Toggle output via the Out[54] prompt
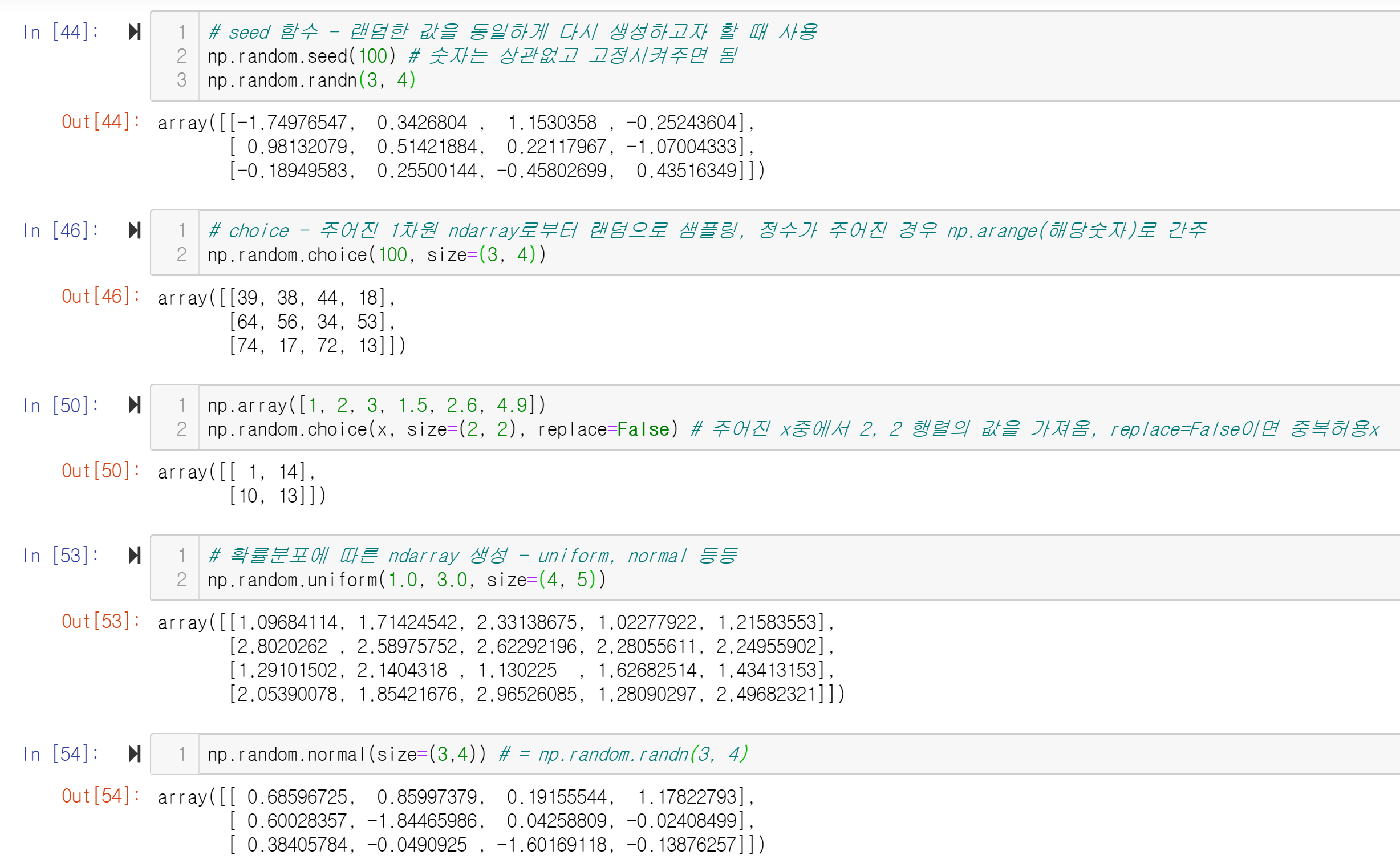Viewport: 1400px width, 859px height. (100, 796)
